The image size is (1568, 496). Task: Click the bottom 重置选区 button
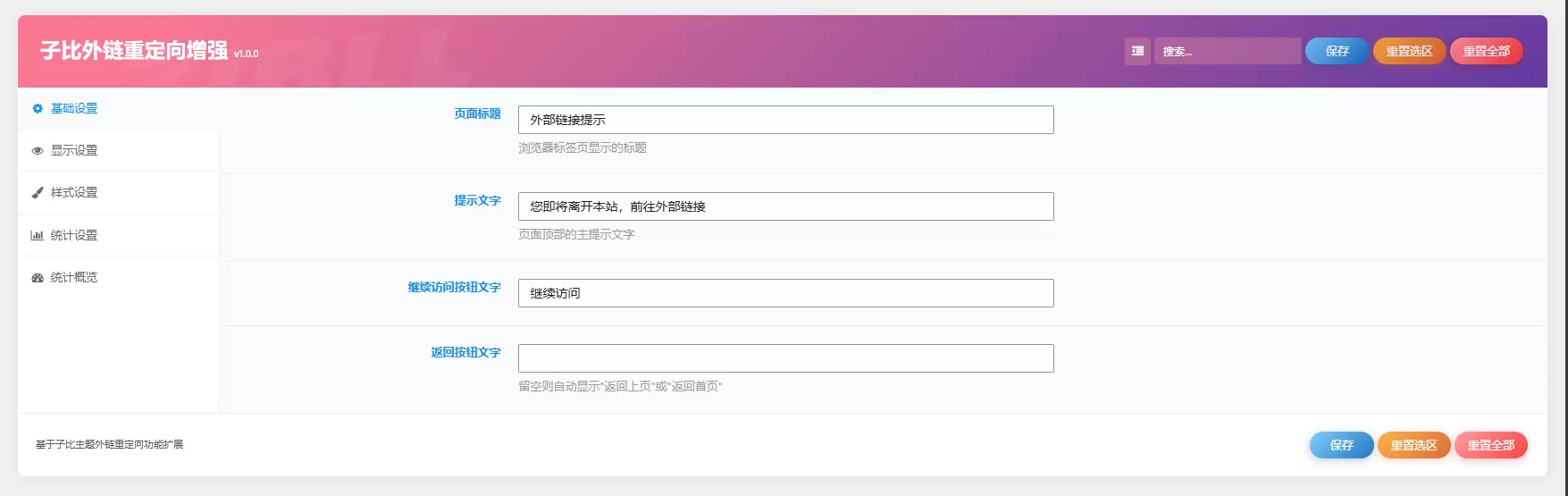(1413, 445)
